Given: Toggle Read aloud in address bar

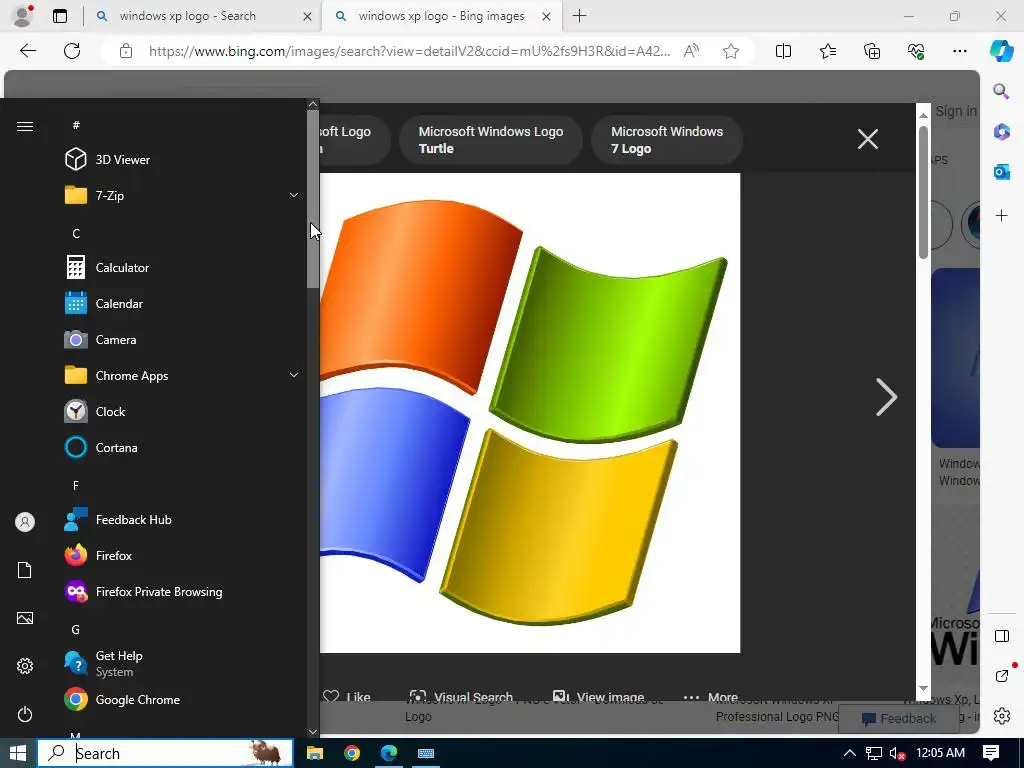Looking at the screenshot, I should (691, 51).
